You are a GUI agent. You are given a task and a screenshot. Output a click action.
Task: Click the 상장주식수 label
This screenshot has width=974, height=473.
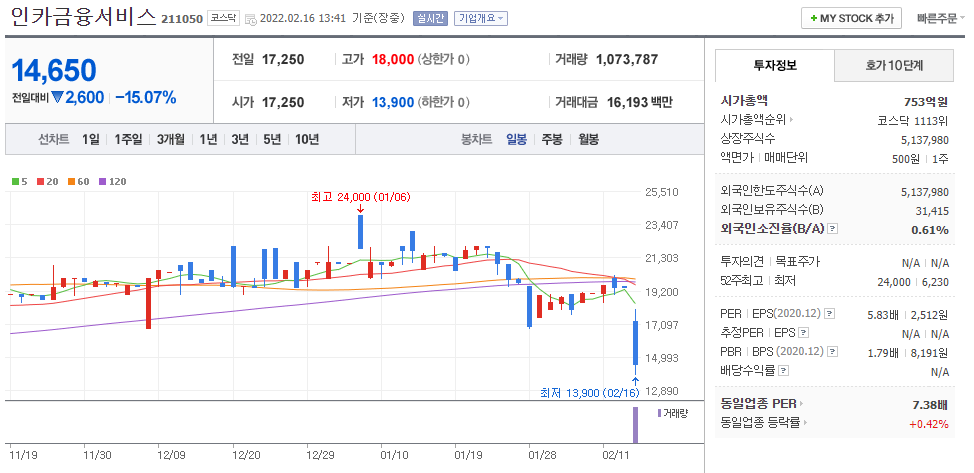[x=748, y=139]
